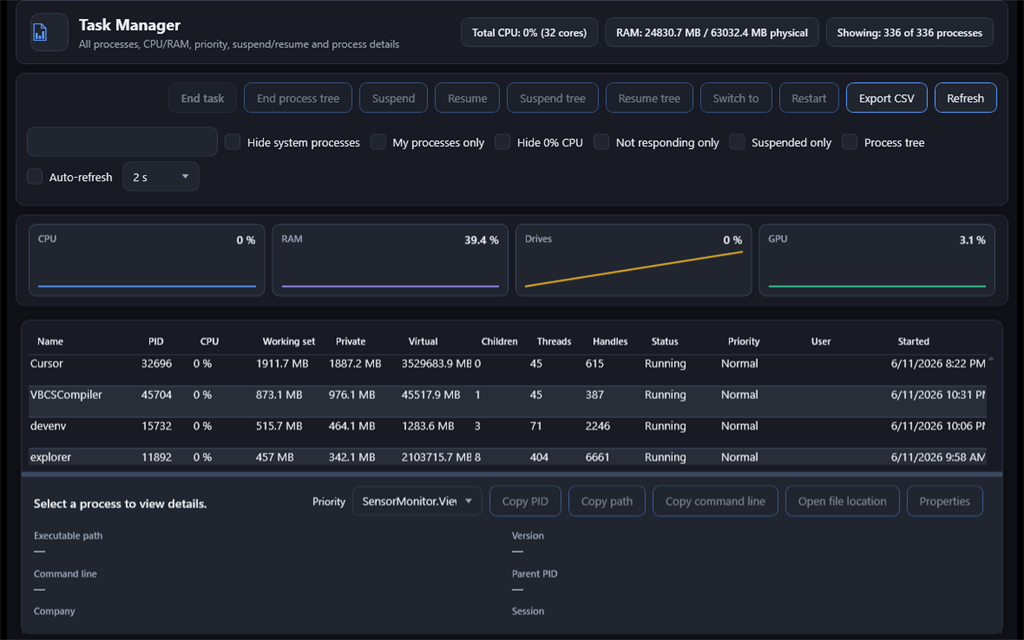Click the Suspend button
This screenshot has width=1024, height=640.
tap(393, 98)
